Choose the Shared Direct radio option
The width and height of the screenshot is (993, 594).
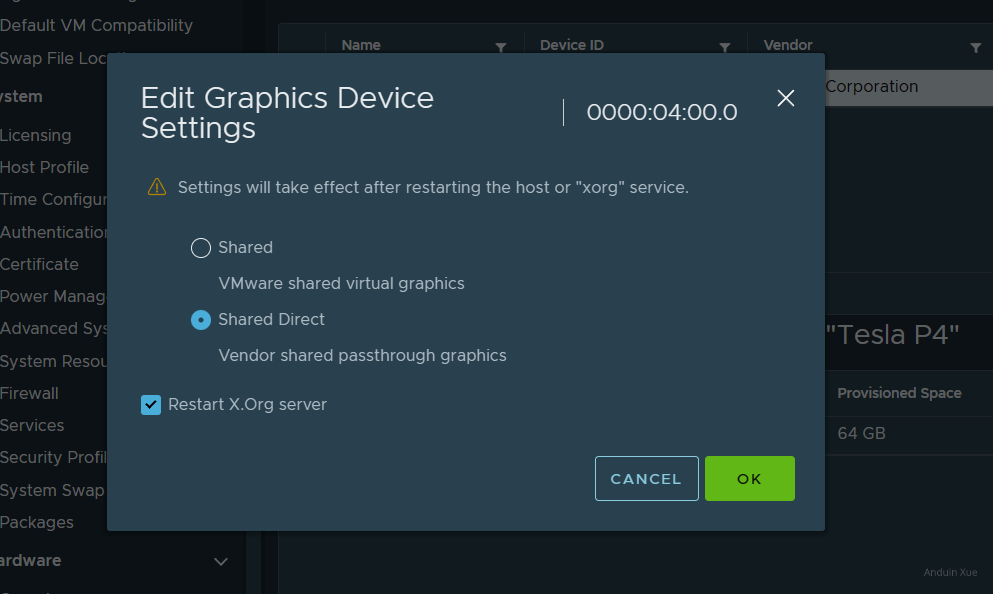tap(201, 320)
